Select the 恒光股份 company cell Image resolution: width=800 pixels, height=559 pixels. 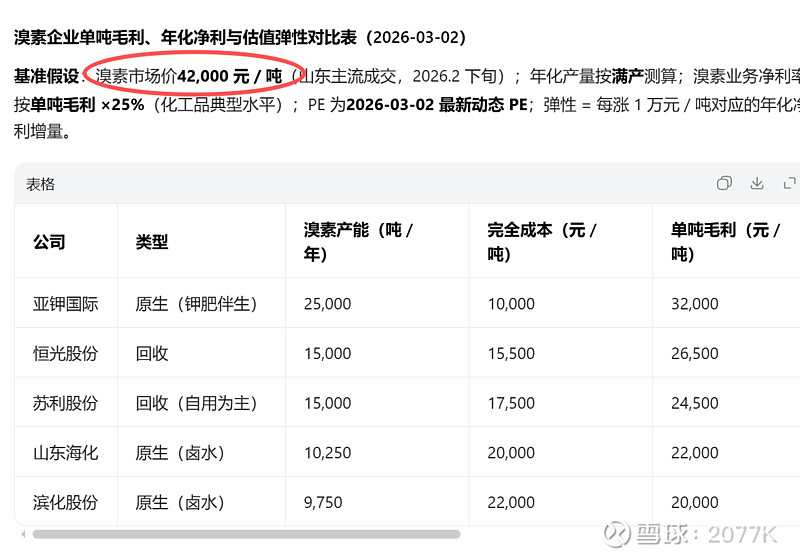click(66, 353)
